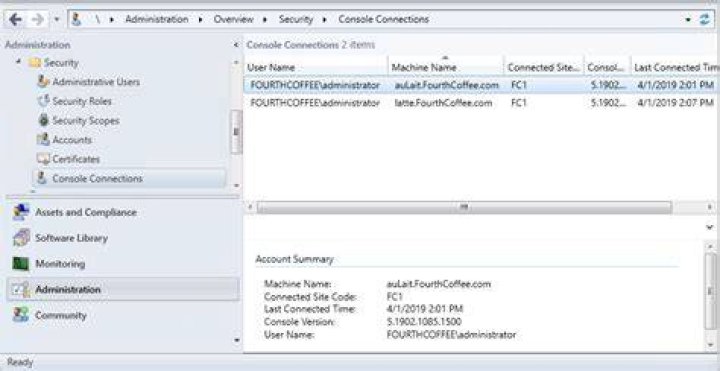
Task: Click the Certificates node icon
Action: [43, 159]
